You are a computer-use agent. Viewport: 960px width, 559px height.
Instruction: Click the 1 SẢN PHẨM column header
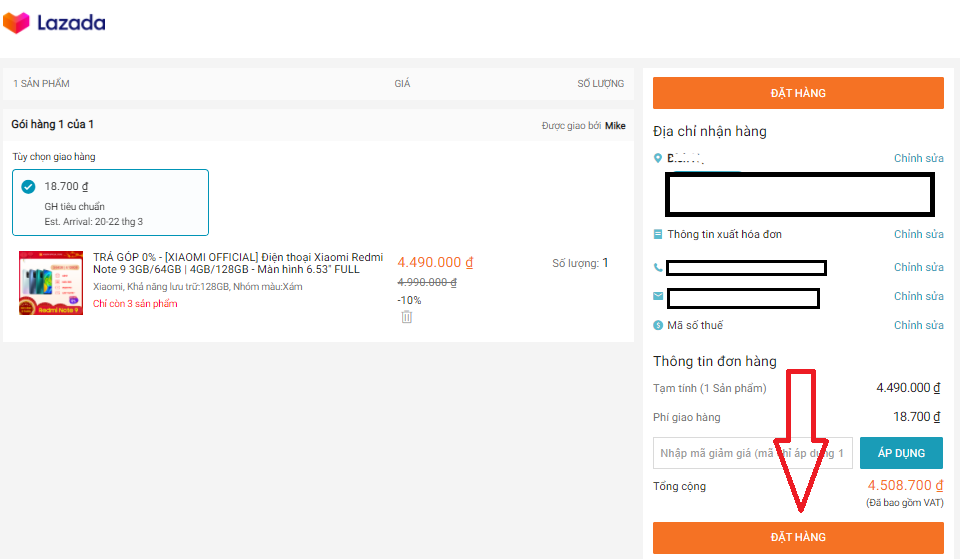[x=41, y=83]
